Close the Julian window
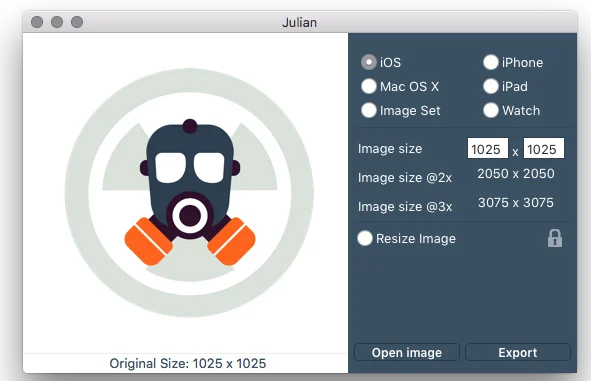The width and height of the screenshot is (591, 381). pos(37,22)
